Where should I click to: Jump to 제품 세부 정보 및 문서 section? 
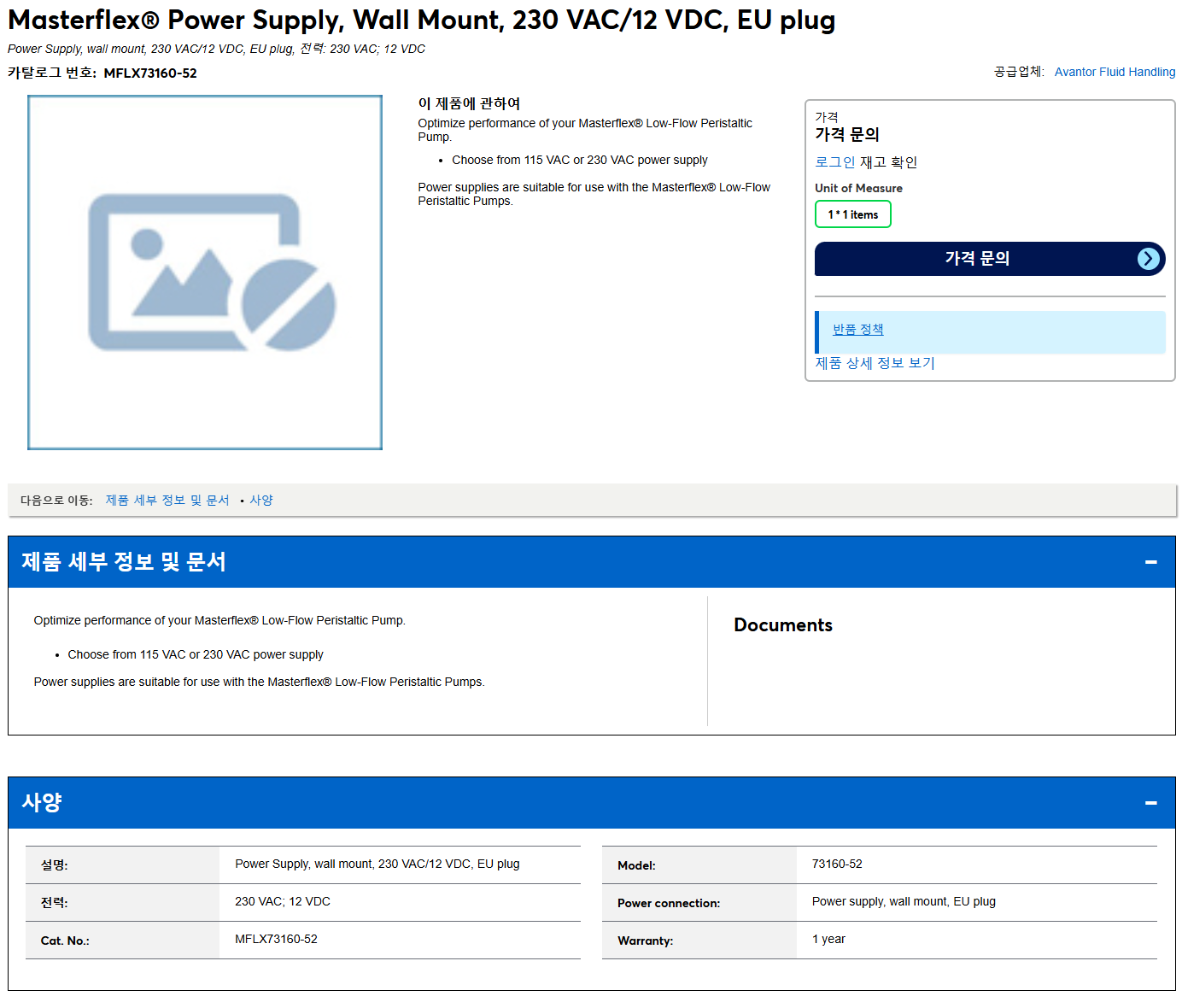167,501
